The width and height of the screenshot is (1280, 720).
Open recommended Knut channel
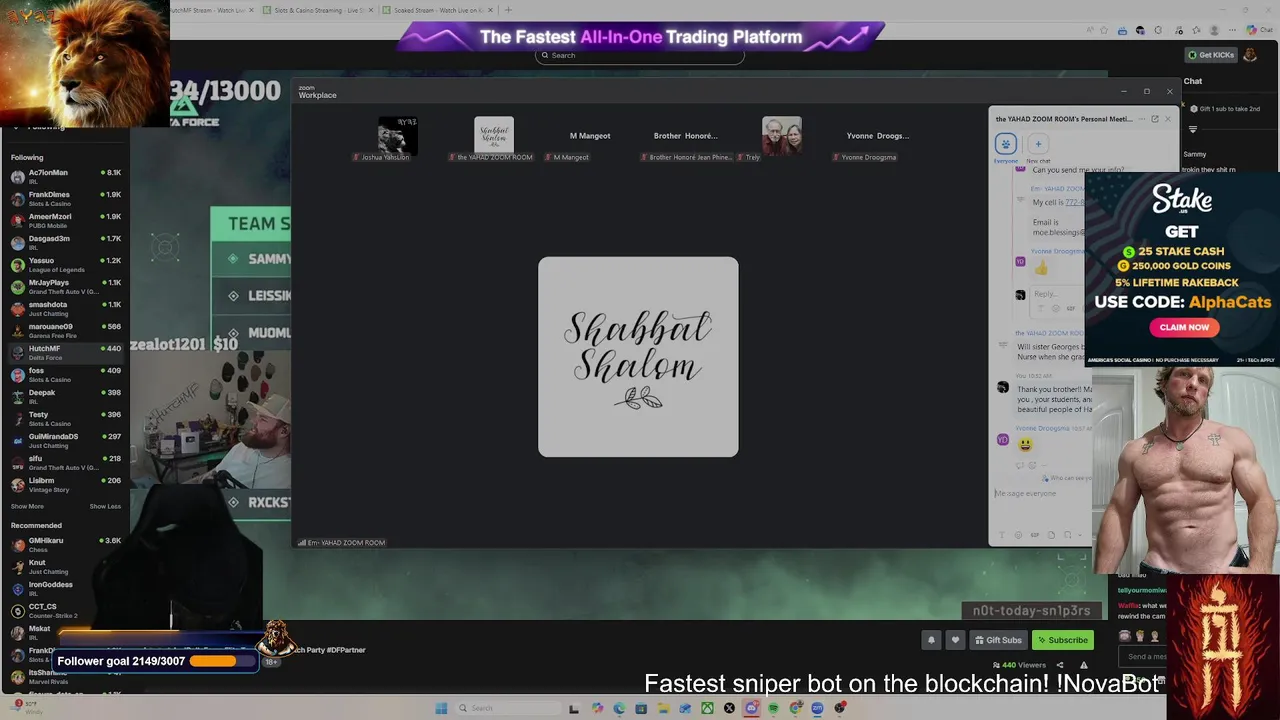click(x=65, y=567)
